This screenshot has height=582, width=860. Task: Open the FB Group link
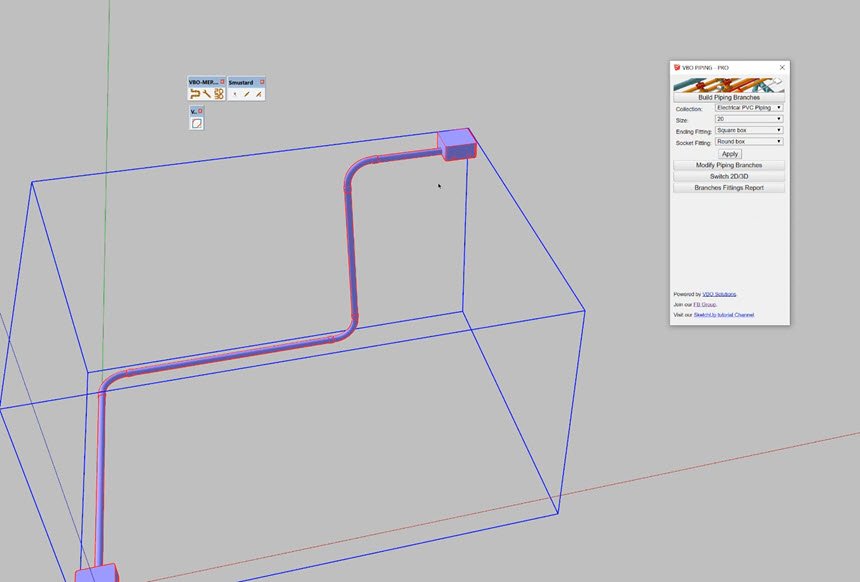point(705,304)
